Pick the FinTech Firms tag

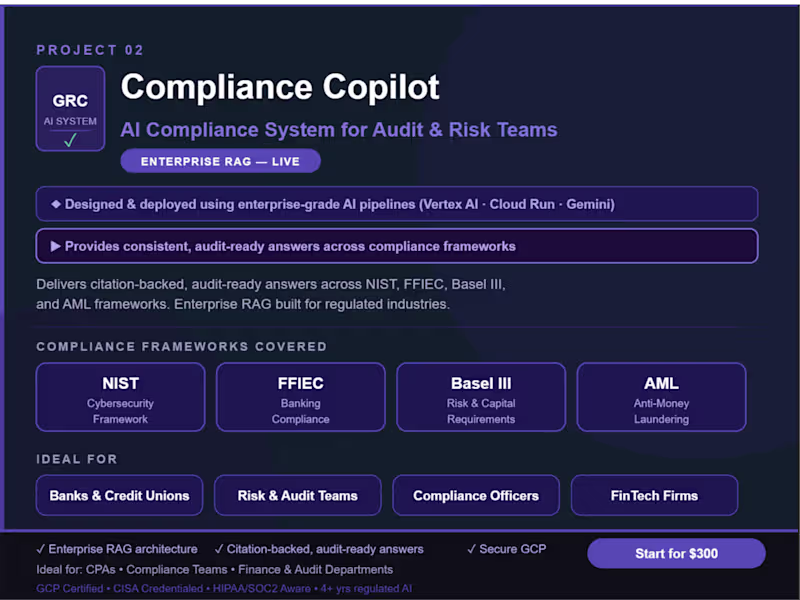[654, 495]
